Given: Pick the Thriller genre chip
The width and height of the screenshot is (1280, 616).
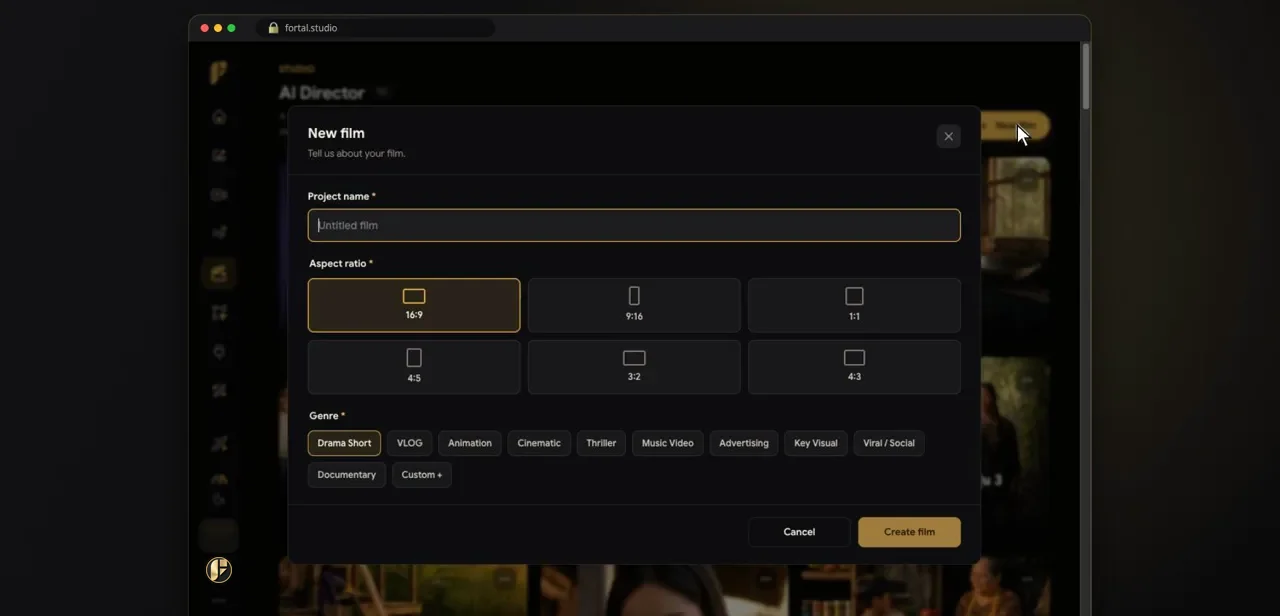Looking at the screenshot, I should coord(601,443).
